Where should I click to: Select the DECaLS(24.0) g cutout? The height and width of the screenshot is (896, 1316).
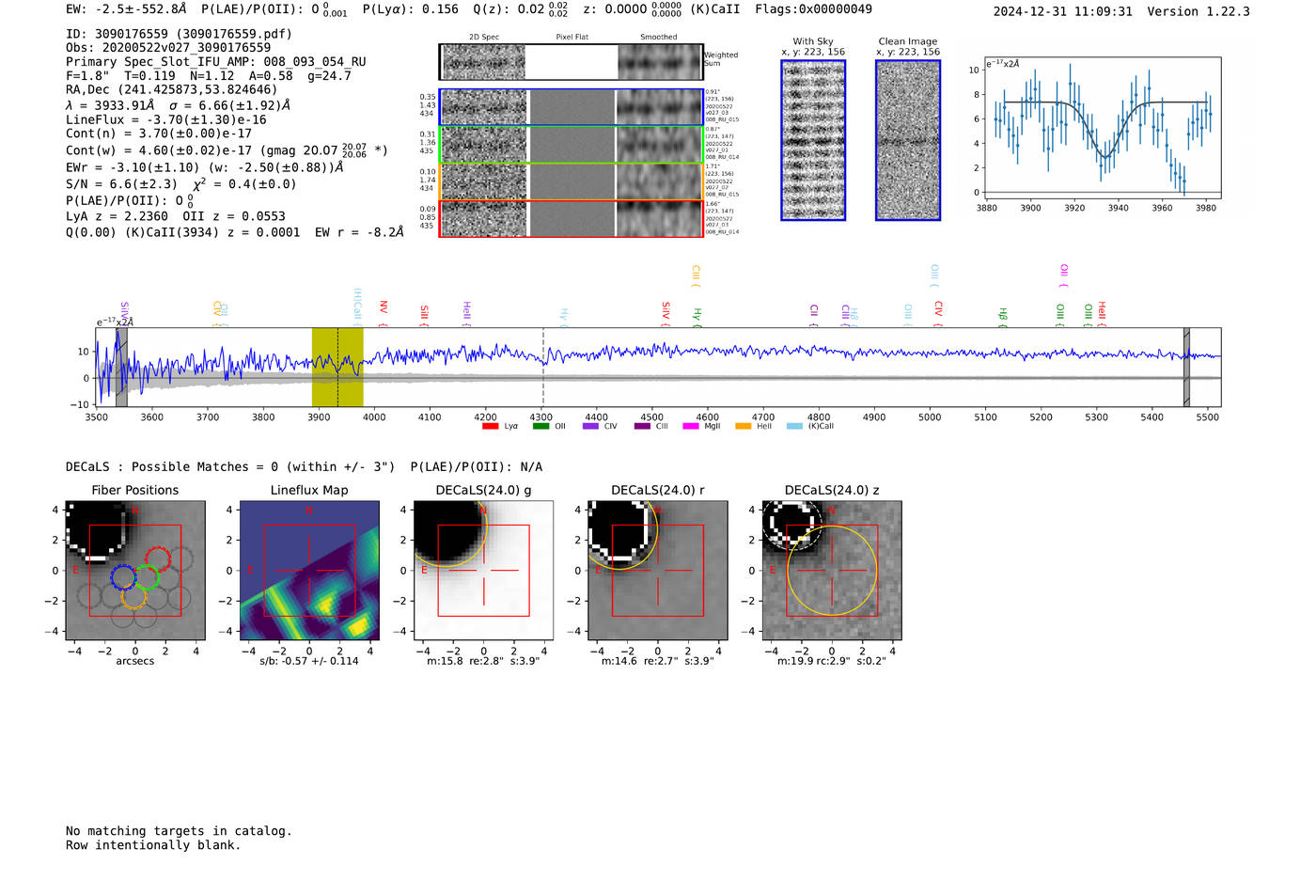click(x=483, y=571)
